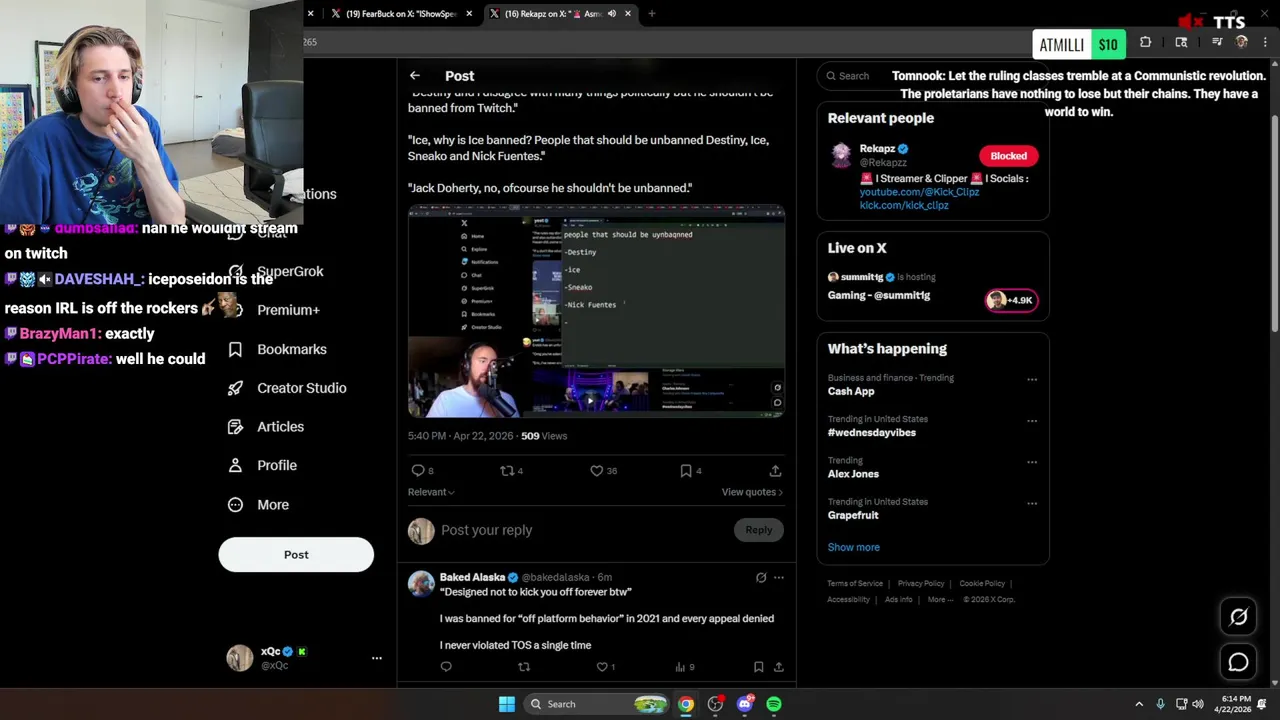Viewport: 1280px width, 720px height.
Task: Open Baked Alaska's profile name
Action: tap(472, 578)
